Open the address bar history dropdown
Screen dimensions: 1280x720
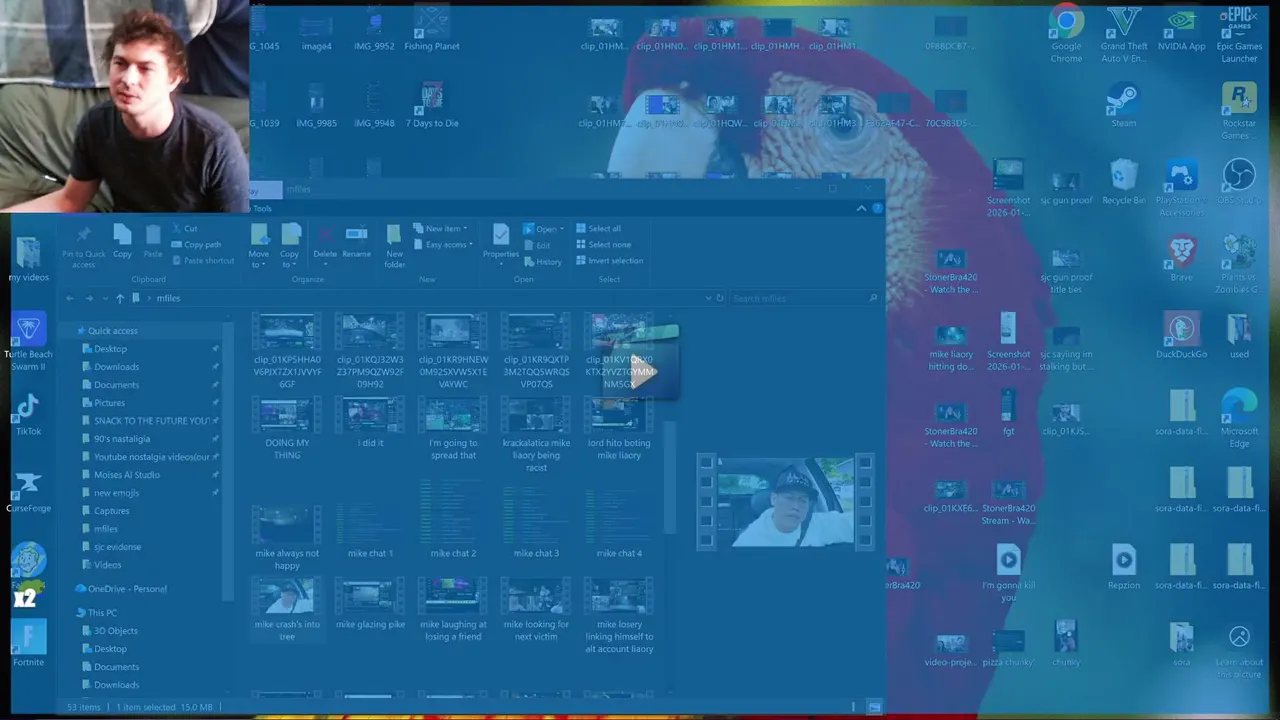[707, 298]
